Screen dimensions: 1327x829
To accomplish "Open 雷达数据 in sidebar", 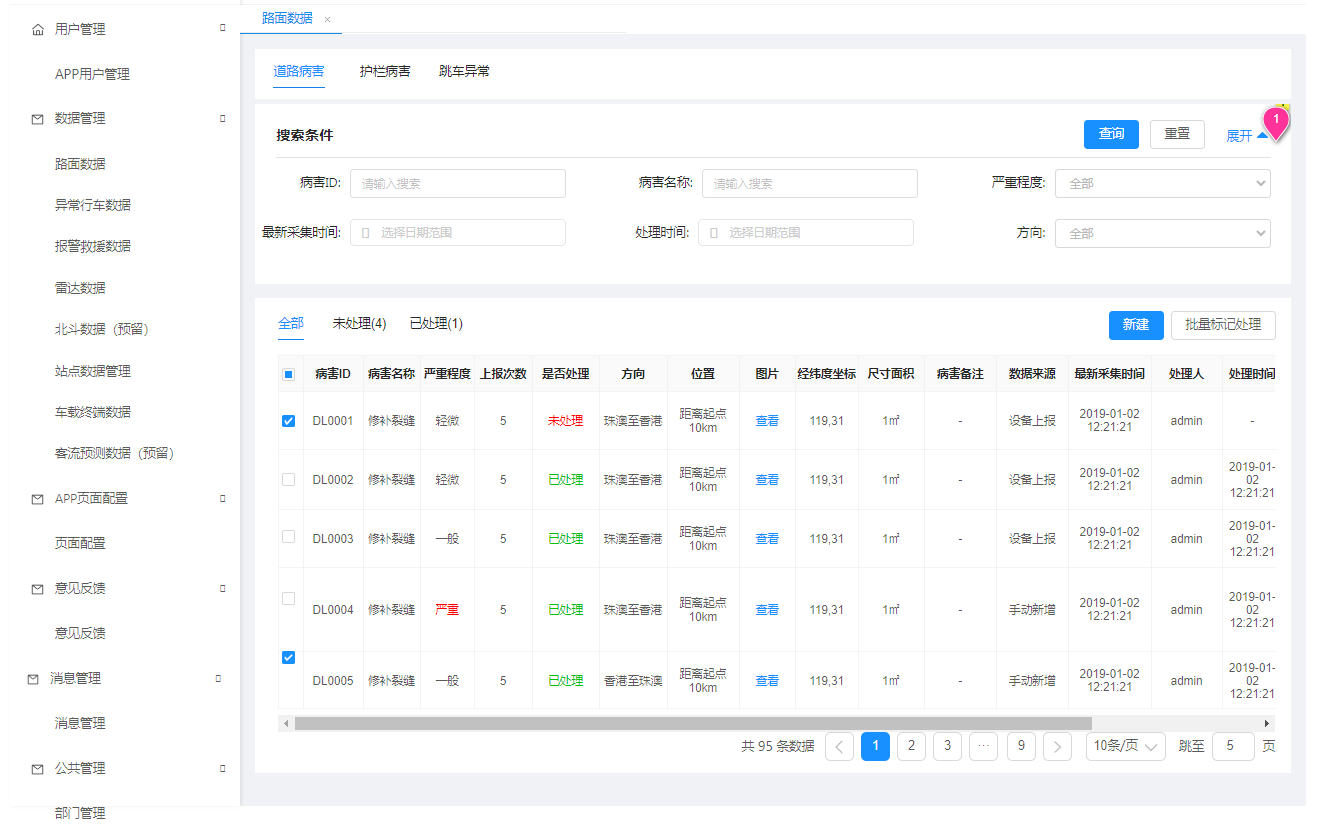I will (x=80, y=288).
